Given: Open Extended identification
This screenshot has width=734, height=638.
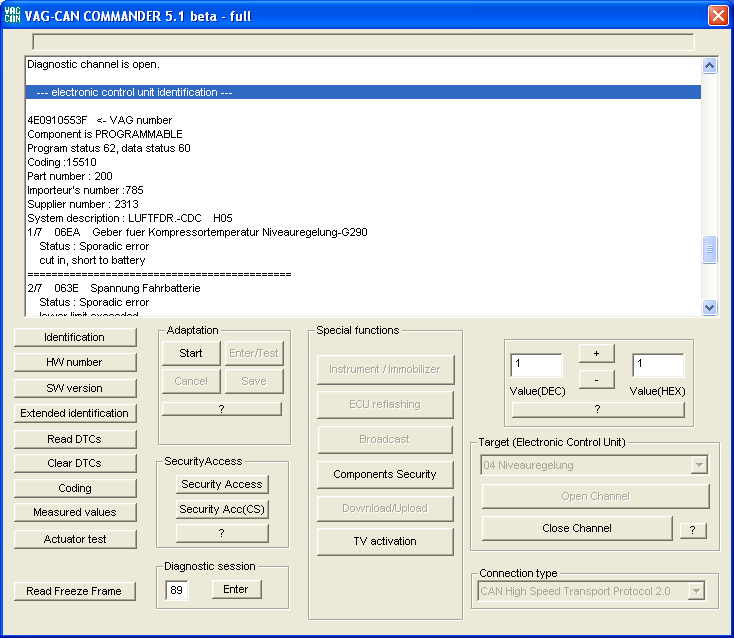Looking at the screenshot, I should click(x=75, y=413).
